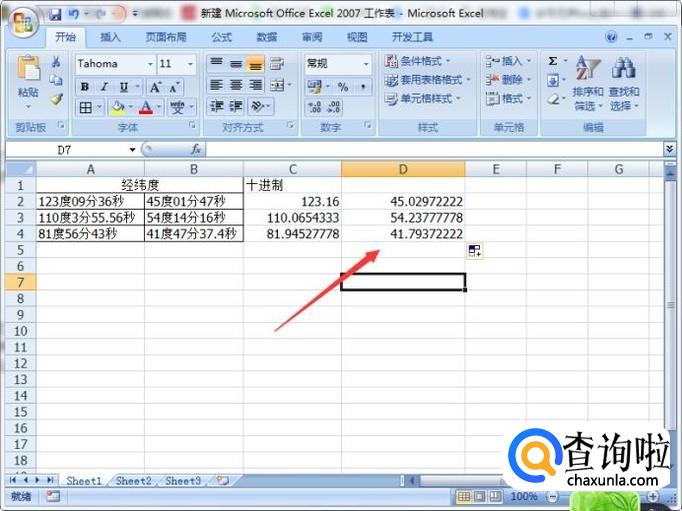The height and width of the screenshot is (511, 682).
Task: Switch to Page Layout view in status bar
Action: [480, 496]
